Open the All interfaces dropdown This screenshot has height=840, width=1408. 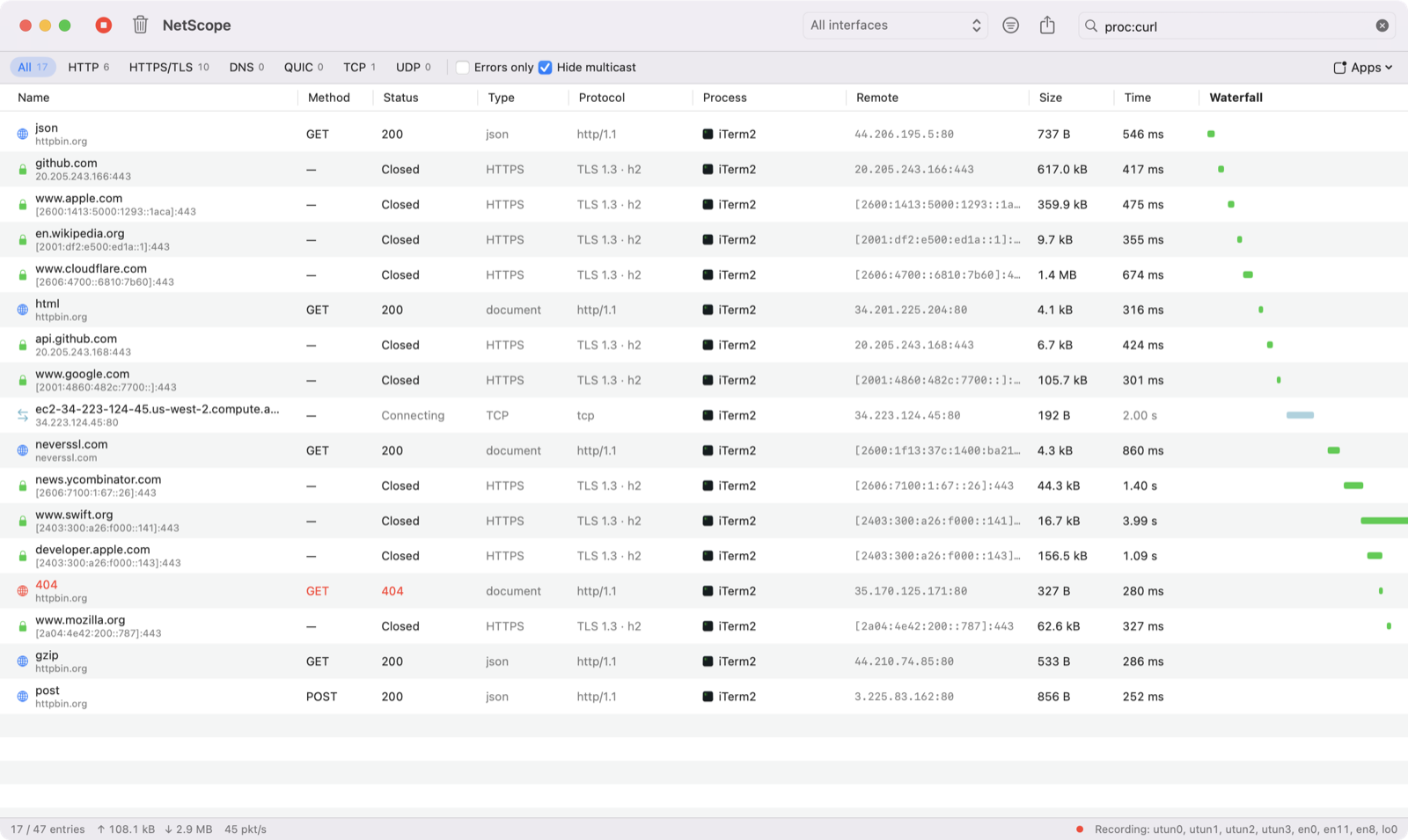click(x=895, y=26)
